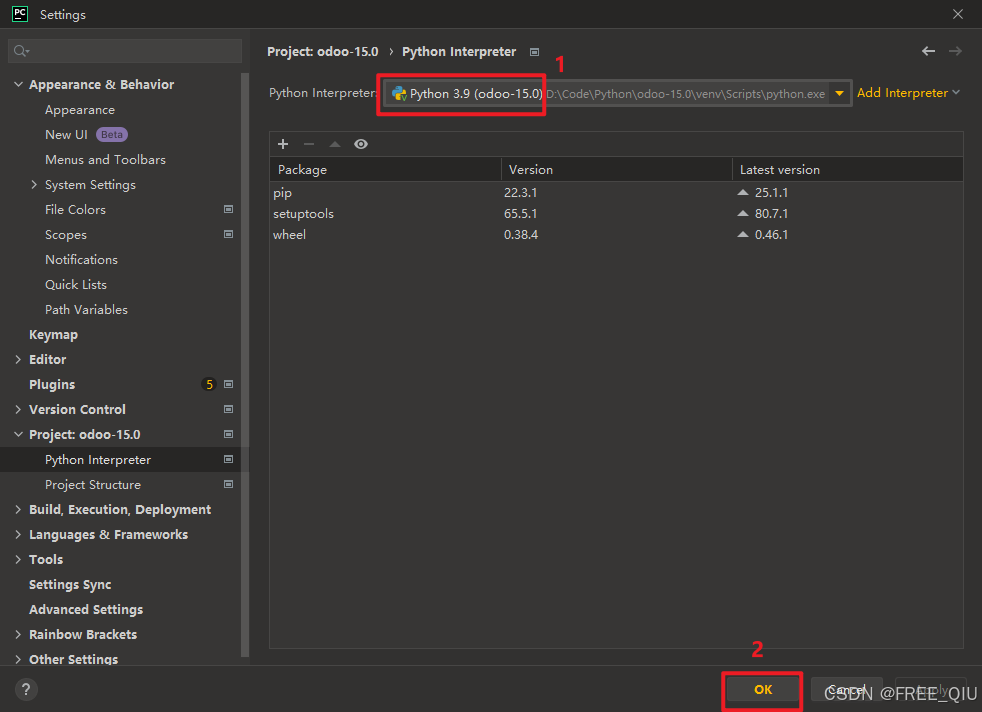Collapse the Project: odoo-15.0 section

click(x=18, y=434)
